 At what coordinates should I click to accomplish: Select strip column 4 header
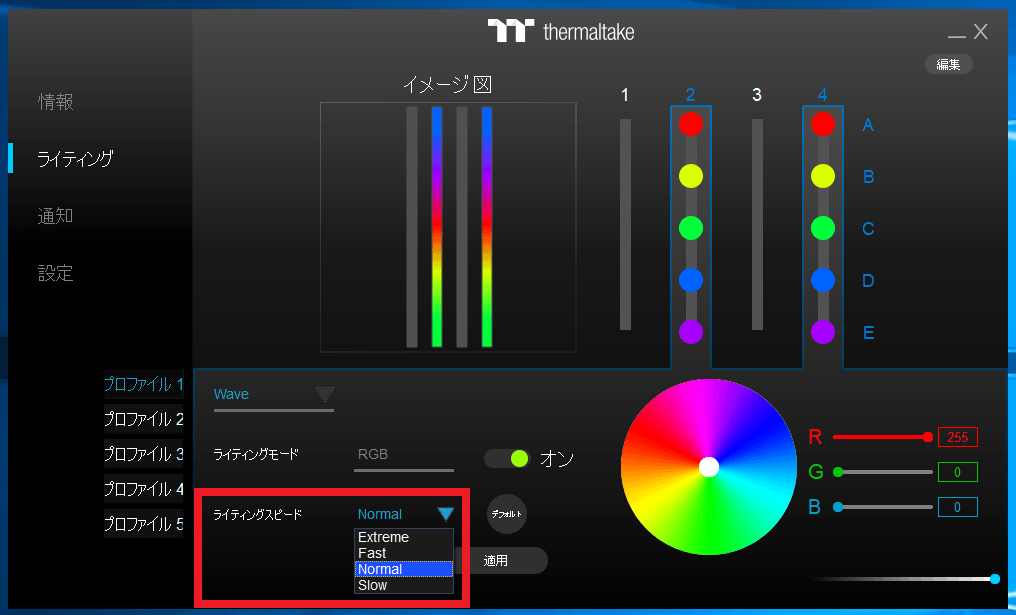click(x=823, y=95)
